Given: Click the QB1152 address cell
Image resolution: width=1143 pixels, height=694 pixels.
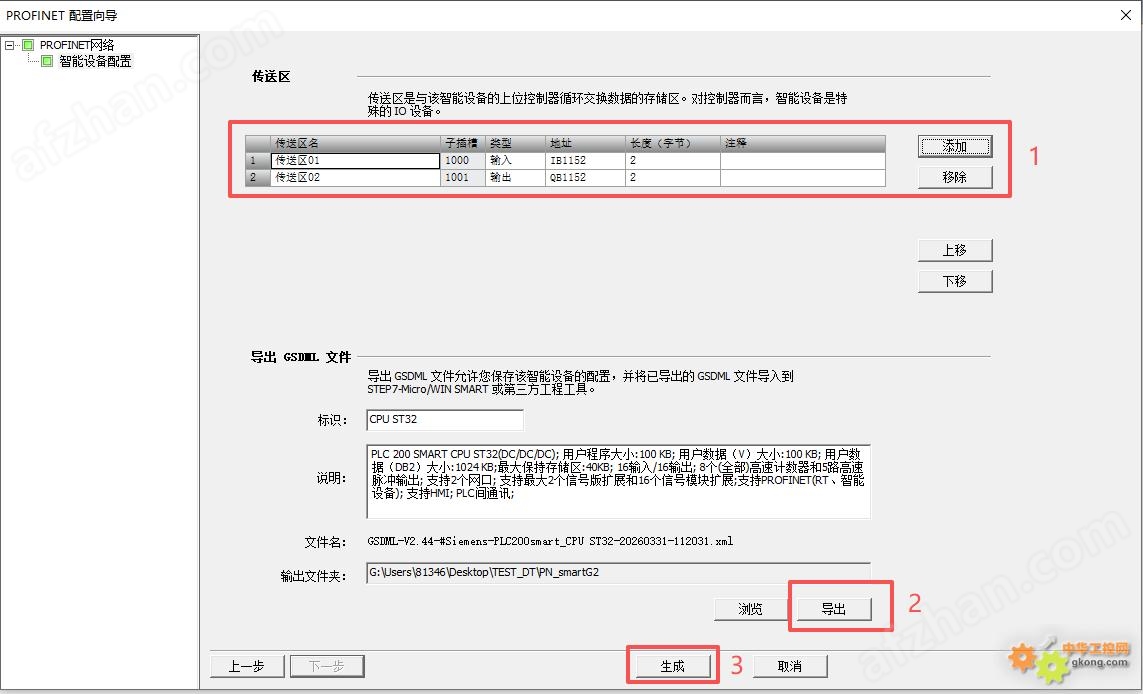Looking at the screenshot, I should [x=585, y=177].
